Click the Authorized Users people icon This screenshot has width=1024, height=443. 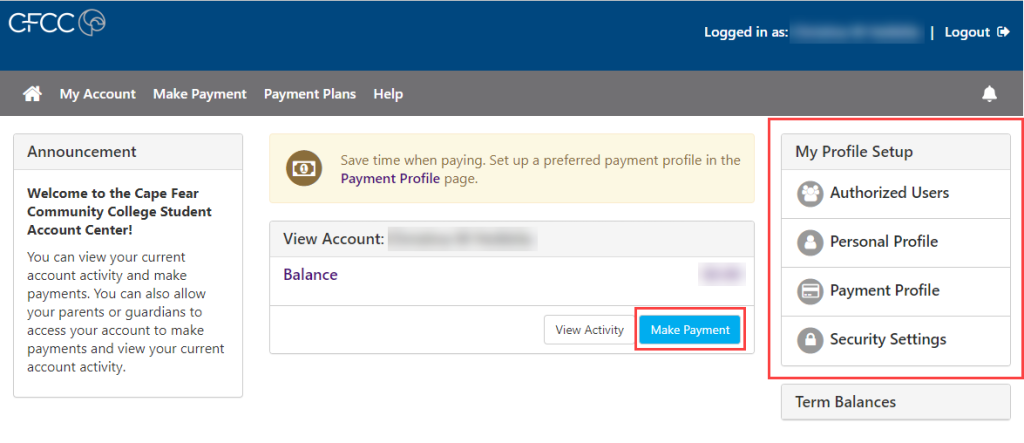click(810, 194)
